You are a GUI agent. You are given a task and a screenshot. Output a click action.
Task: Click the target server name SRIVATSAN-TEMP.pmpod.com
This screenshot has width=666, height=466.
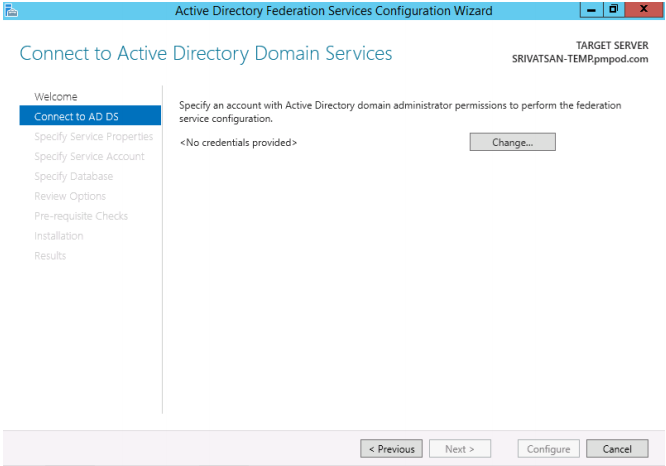click(x=580, y=59)
